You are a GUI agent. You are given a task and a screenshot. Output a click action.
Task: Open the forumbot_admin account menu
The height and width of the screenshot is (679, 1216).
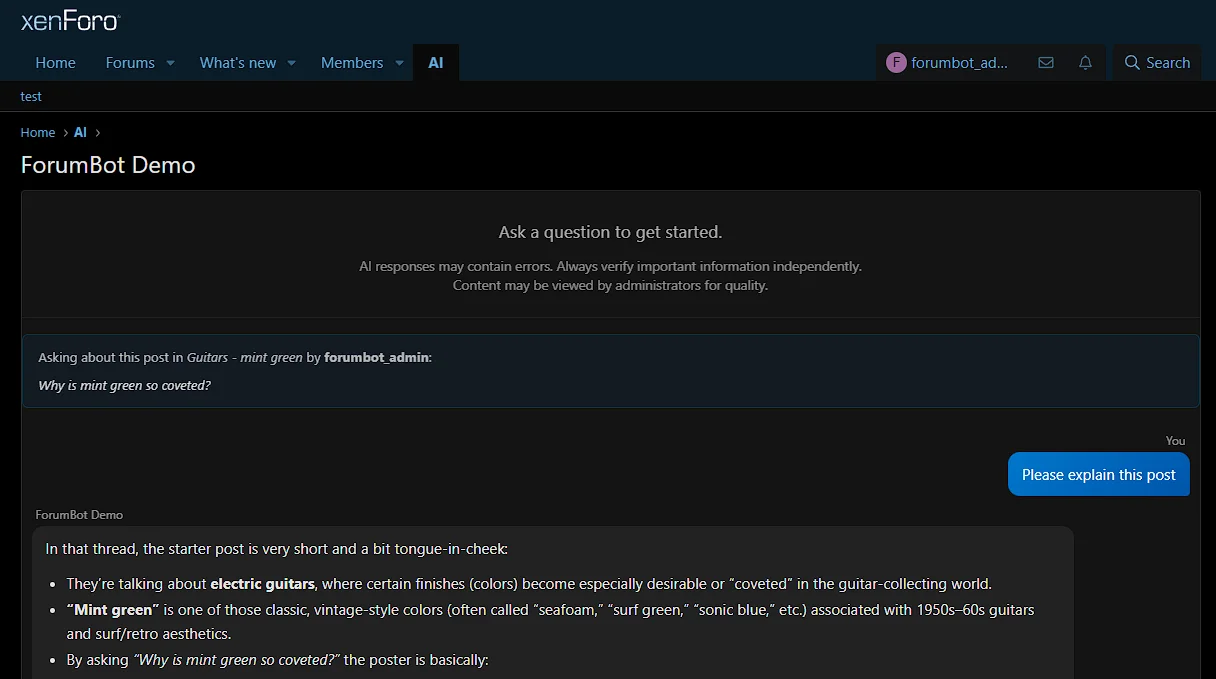point(948,62)
